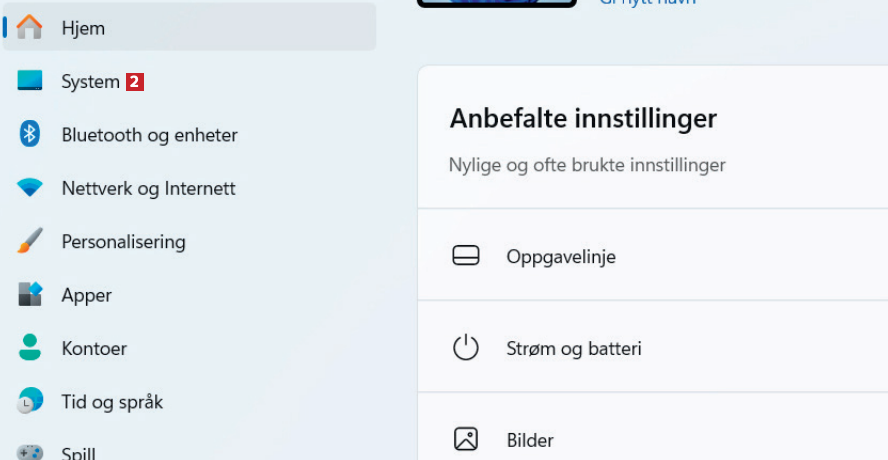Click the Strøm og batteri power icon

click(466, 348)
